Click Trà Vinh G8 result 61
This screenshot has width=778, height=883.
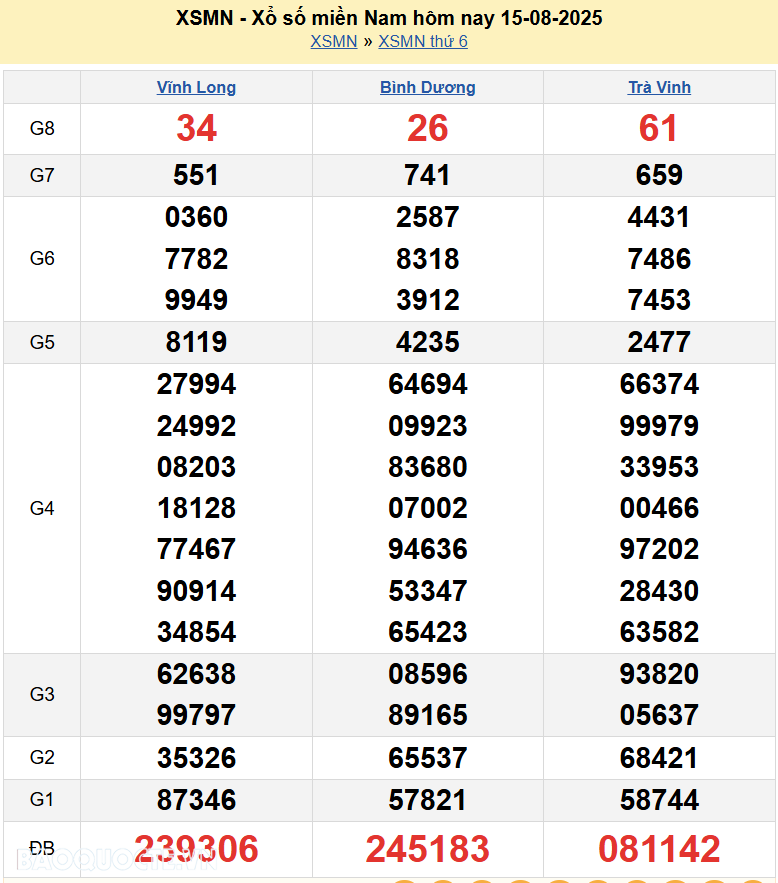coord(659,128)
